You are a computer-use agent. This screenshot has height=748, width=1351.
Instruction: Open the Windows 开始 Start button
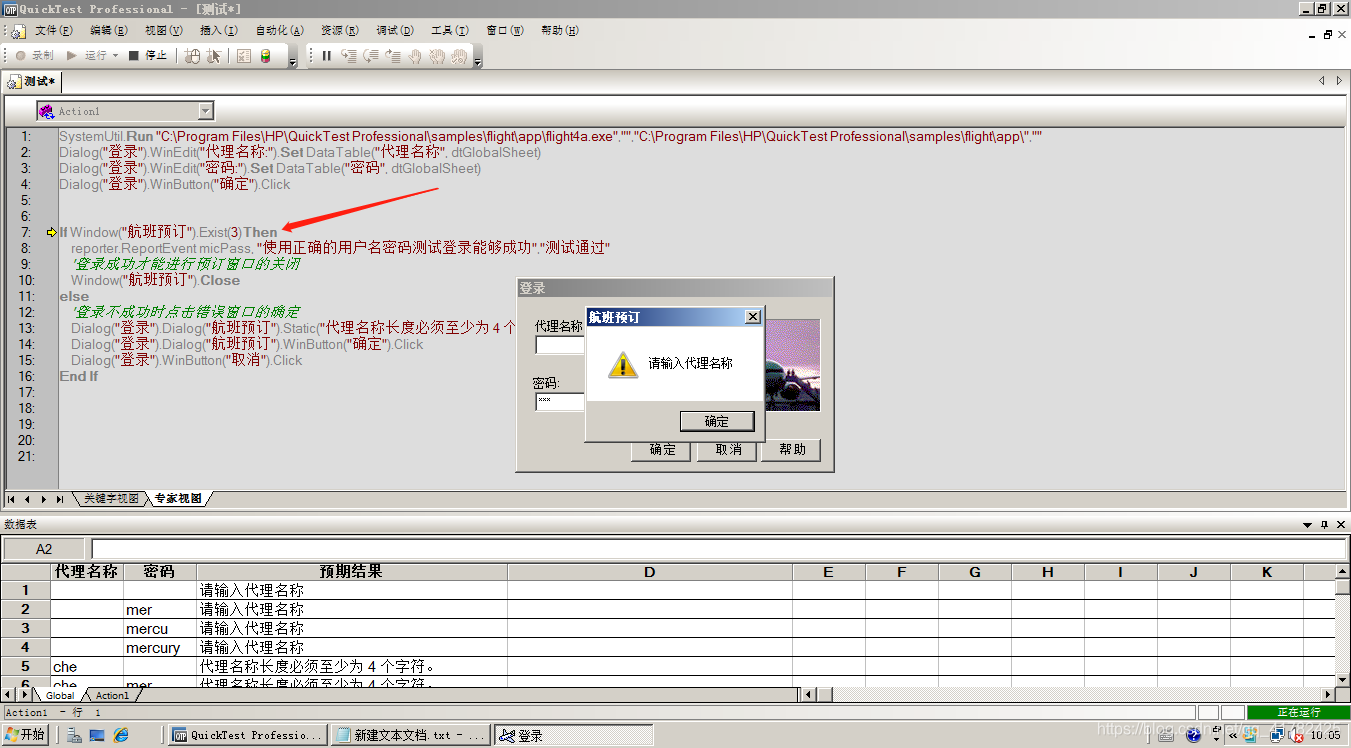pos(26,735)
